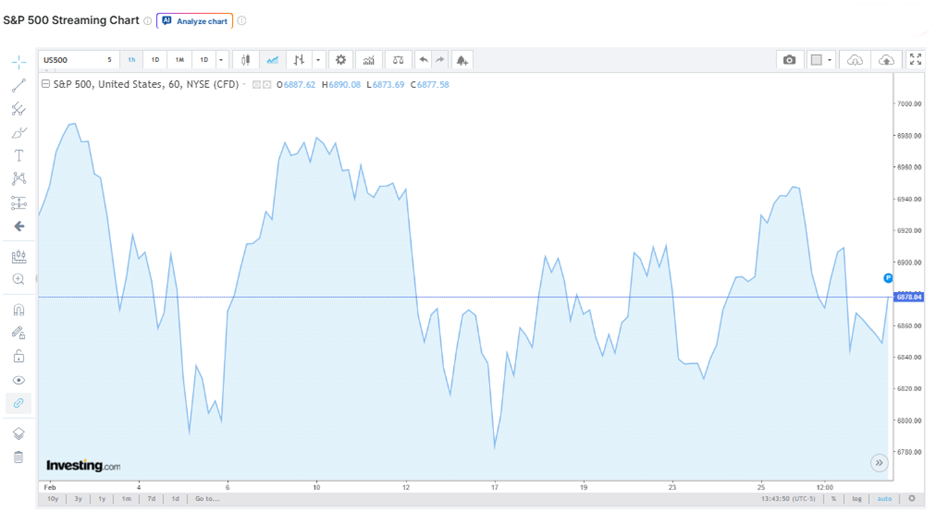This screenshot has width=936, height=512.
Task: Open chart settings gear in top toolbar
Action: pyautogui.click(x=341, y=60)
